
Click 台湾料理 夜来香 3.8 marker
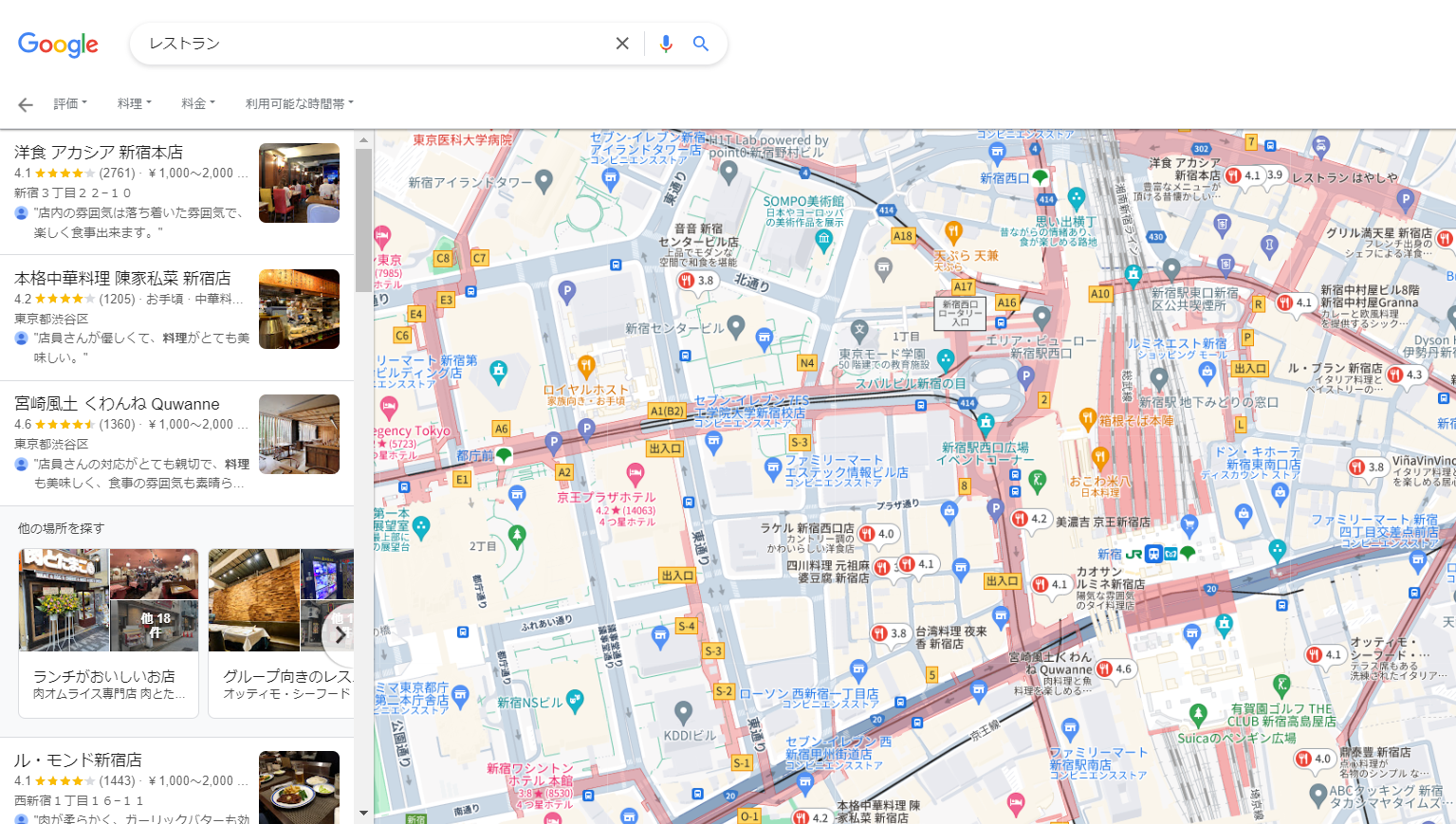pyautogui.click(x=890, y=633)
